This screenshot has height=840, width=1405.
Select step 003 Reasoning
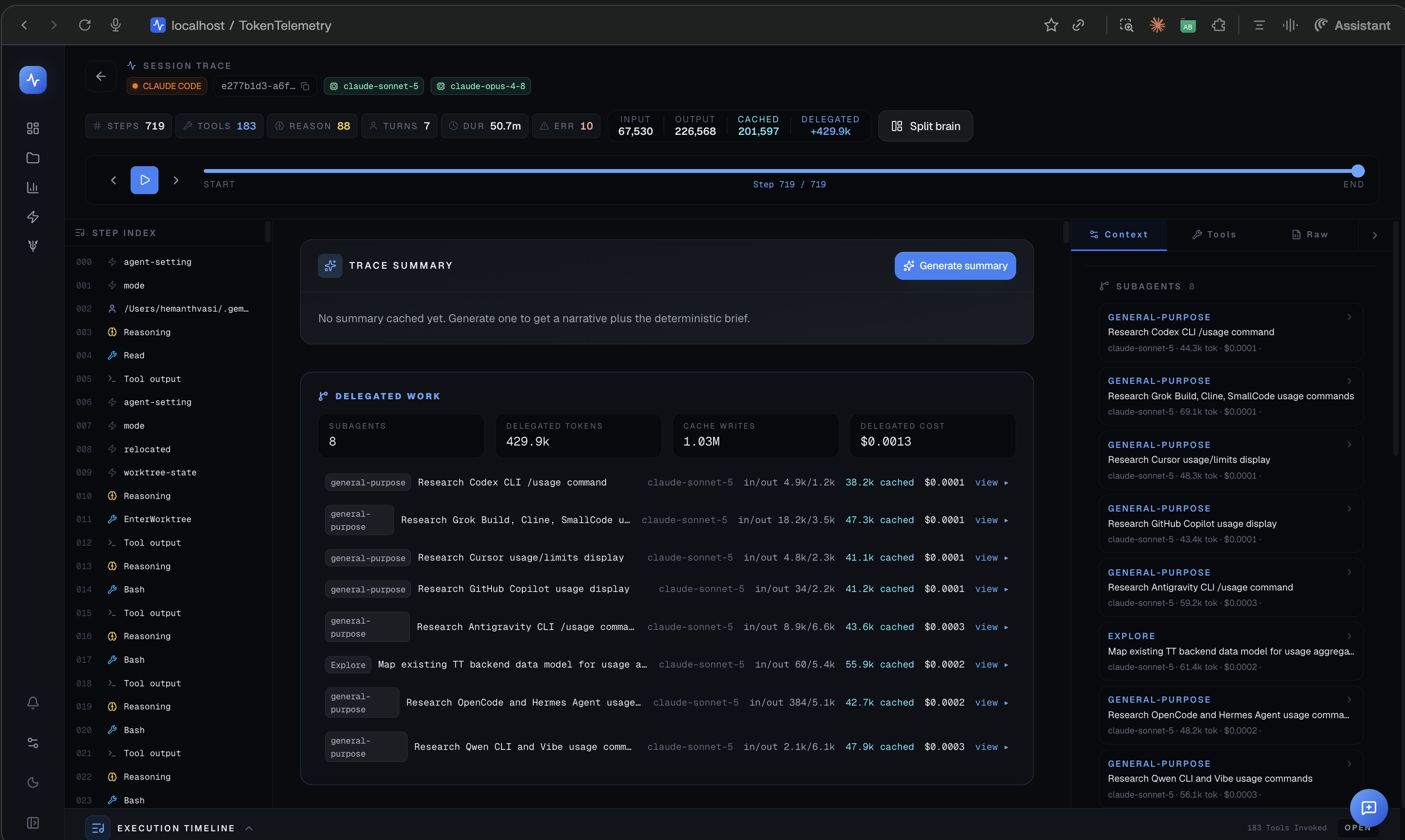click(x=165, y=332)
